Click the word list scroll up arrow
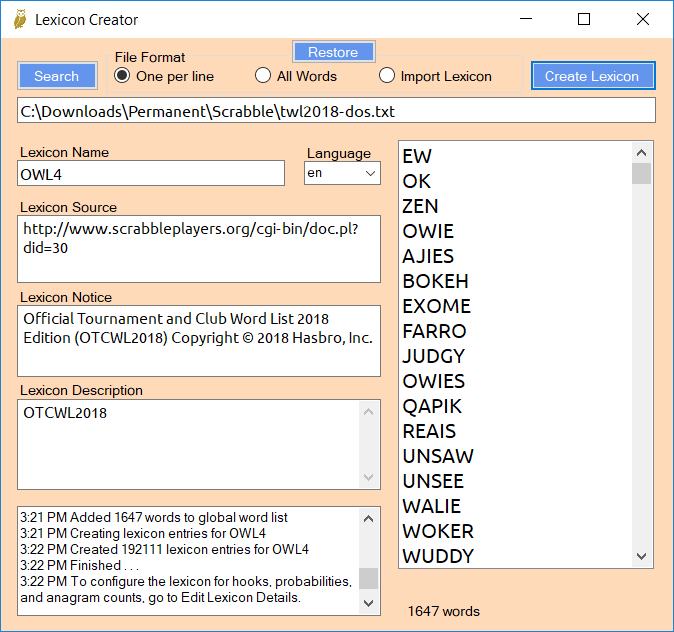This screenshot has width=674, height=632. pyautogui.click(x=641, y=153)
